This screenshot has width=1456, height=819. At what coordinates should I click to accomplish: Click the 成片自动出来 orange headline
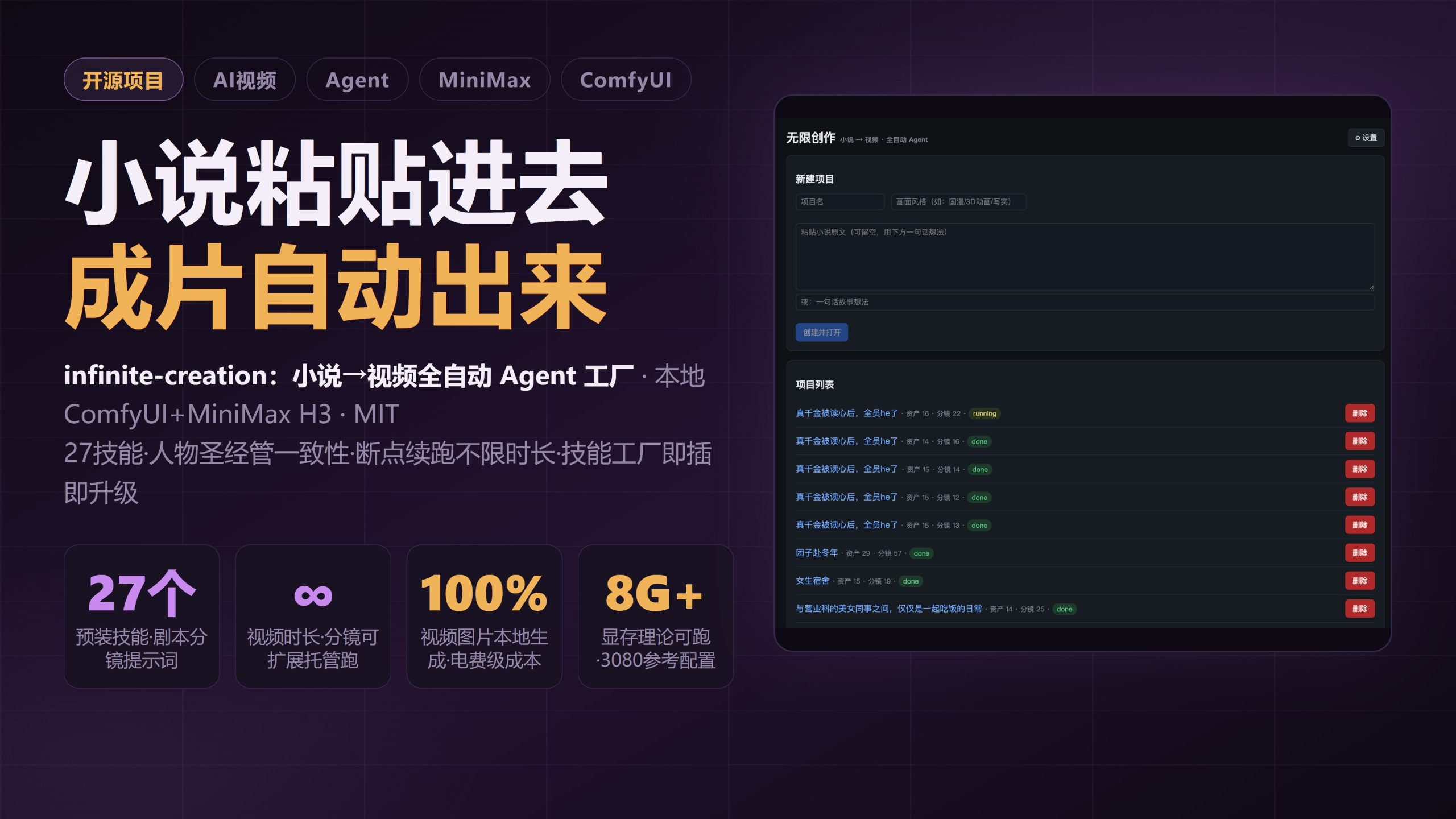click(x=336, y=286)
